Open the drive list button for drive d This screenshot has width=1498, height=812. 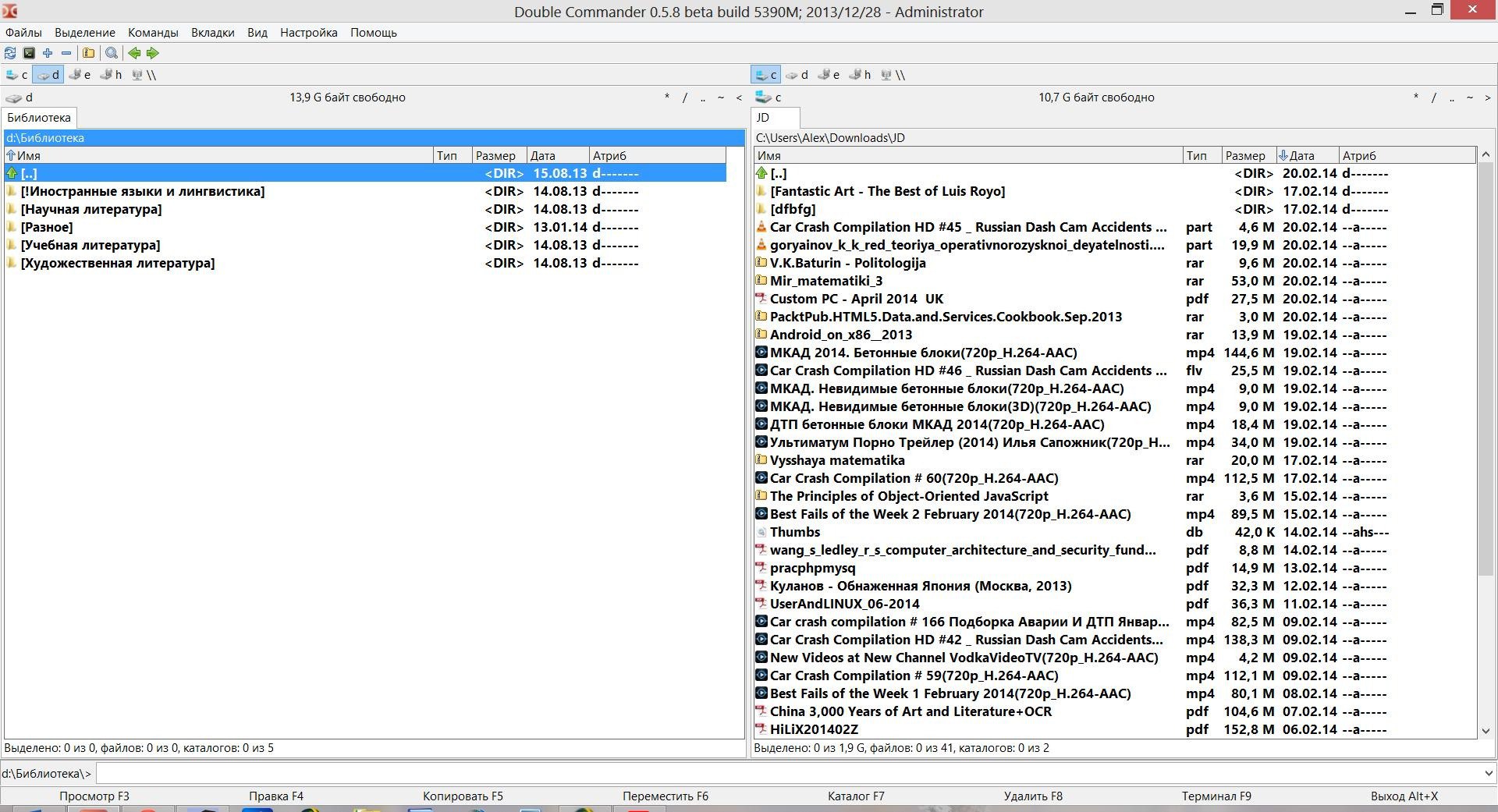(20, 98)
